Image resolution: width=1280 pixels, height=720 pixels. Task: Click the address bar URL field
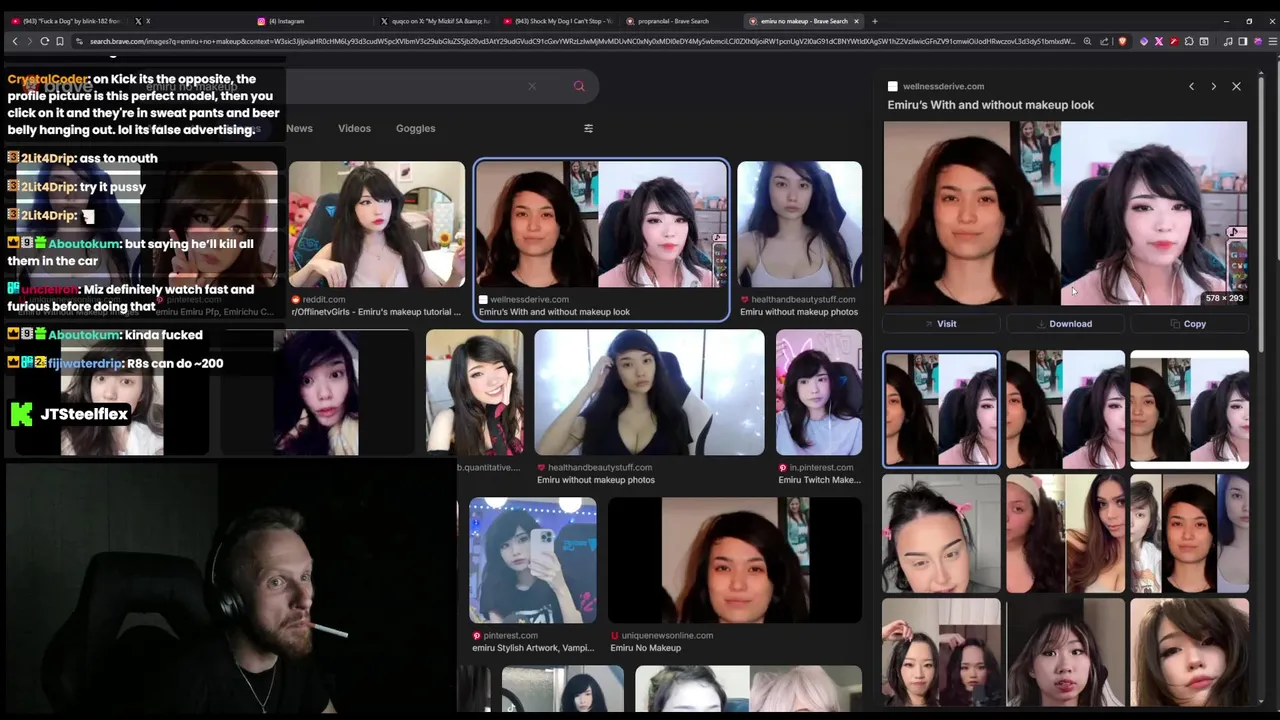pos(582,41)
